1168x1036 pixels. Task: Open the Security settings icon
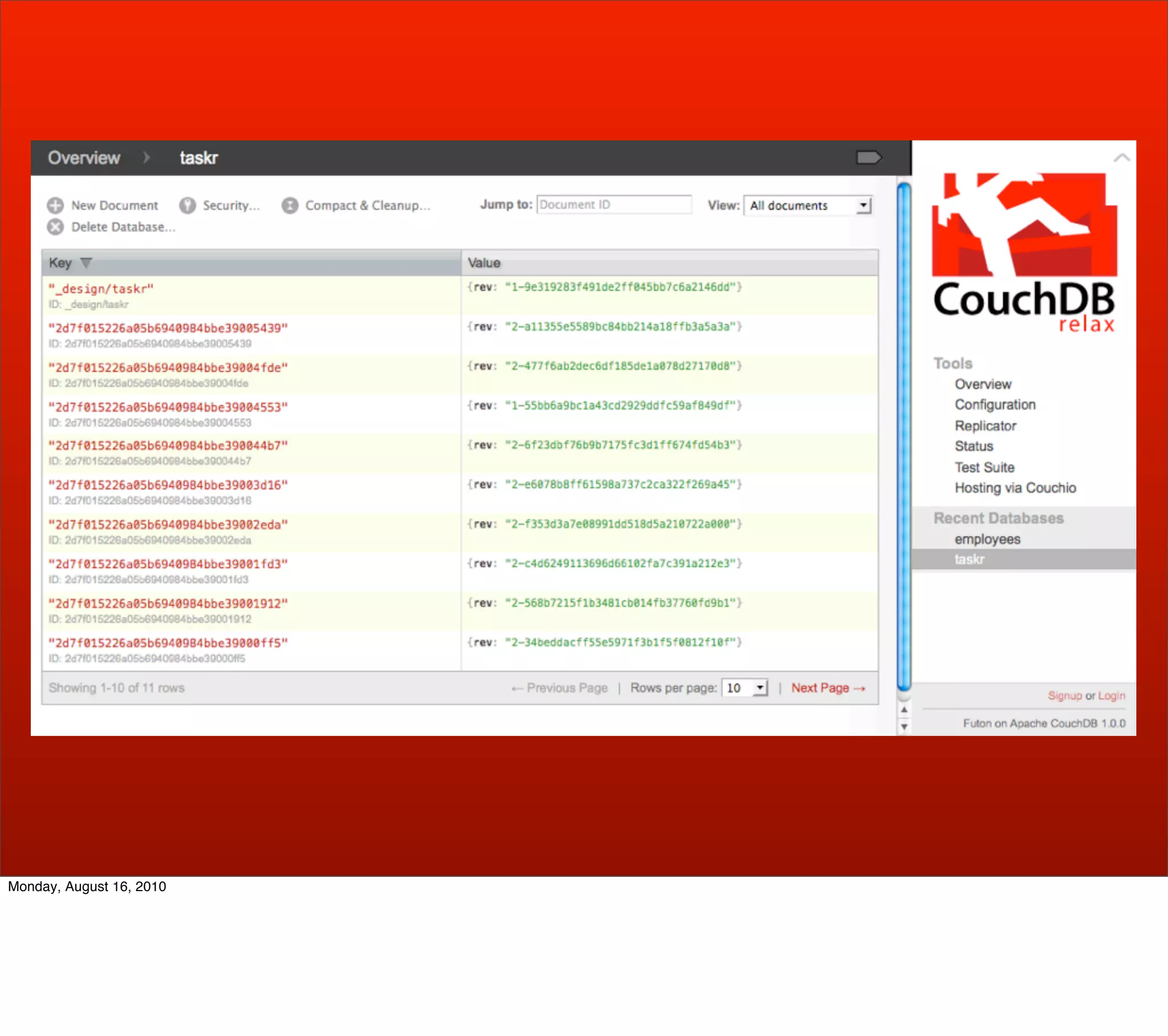[188, 205]
